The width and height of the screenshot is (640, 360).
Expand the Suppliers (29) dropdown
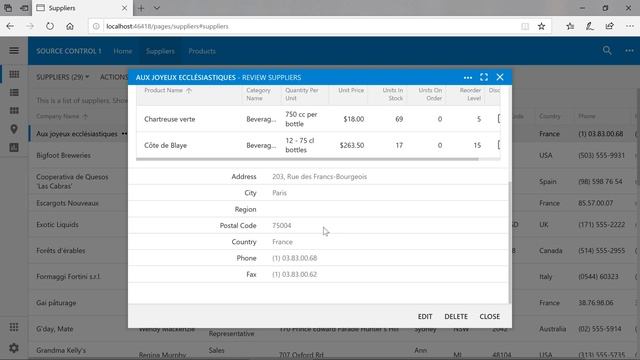click(x=62, y=77)
